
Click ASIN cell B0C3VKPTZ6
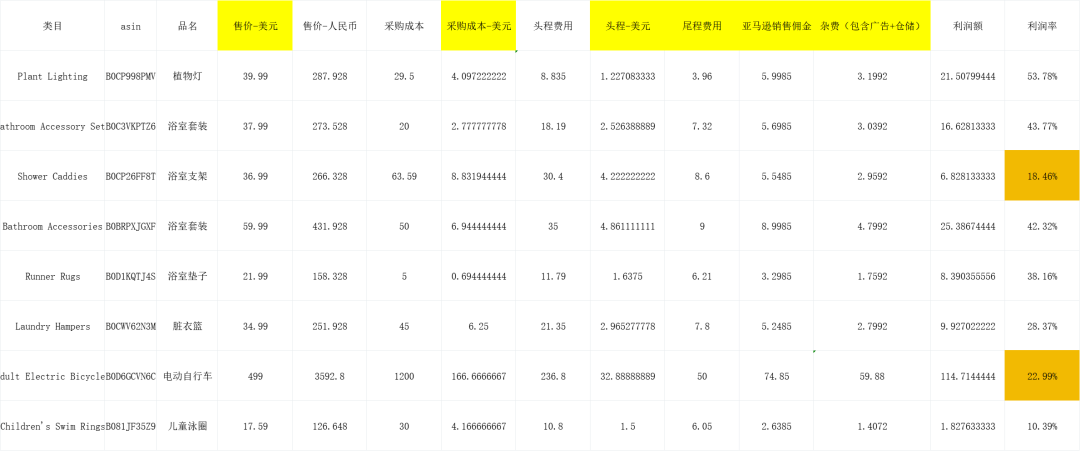coord(131,126)
